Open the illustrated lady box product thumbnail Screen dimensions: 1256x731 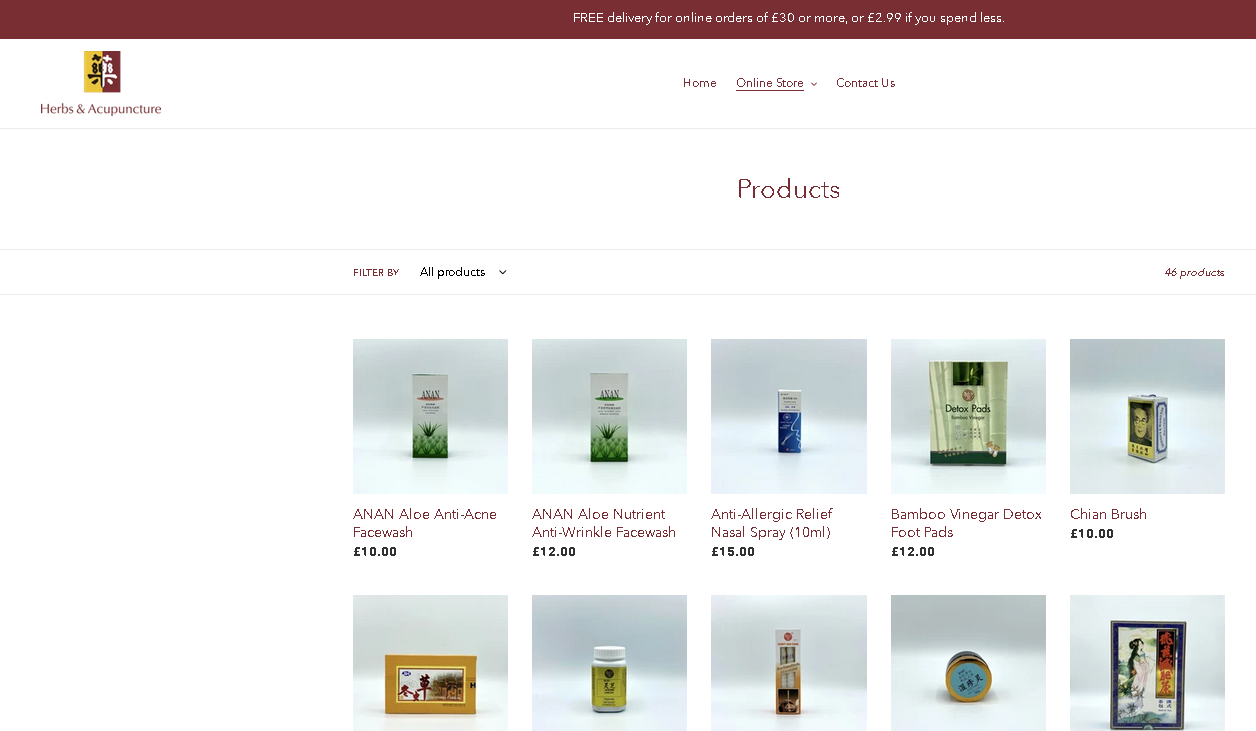(x=1147, y=663)
